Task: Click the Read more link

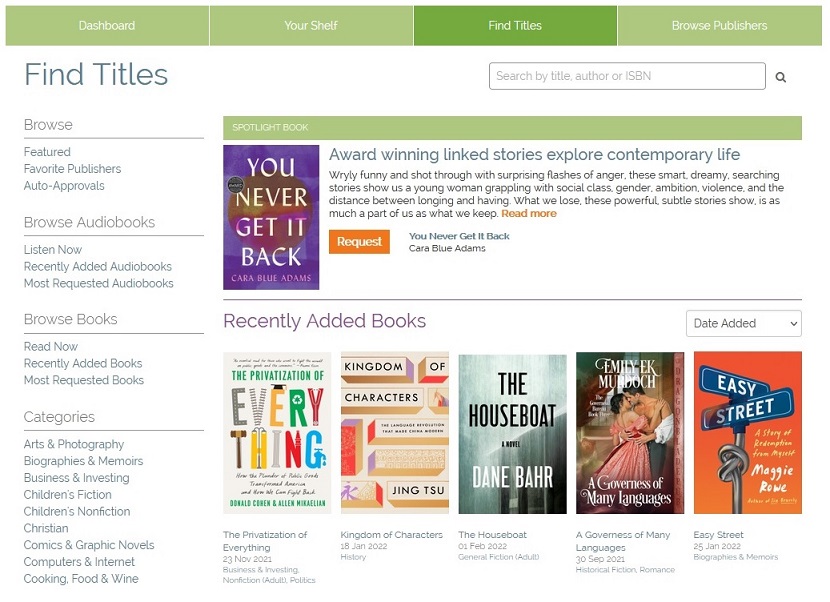Action: [x=529, y=213]
